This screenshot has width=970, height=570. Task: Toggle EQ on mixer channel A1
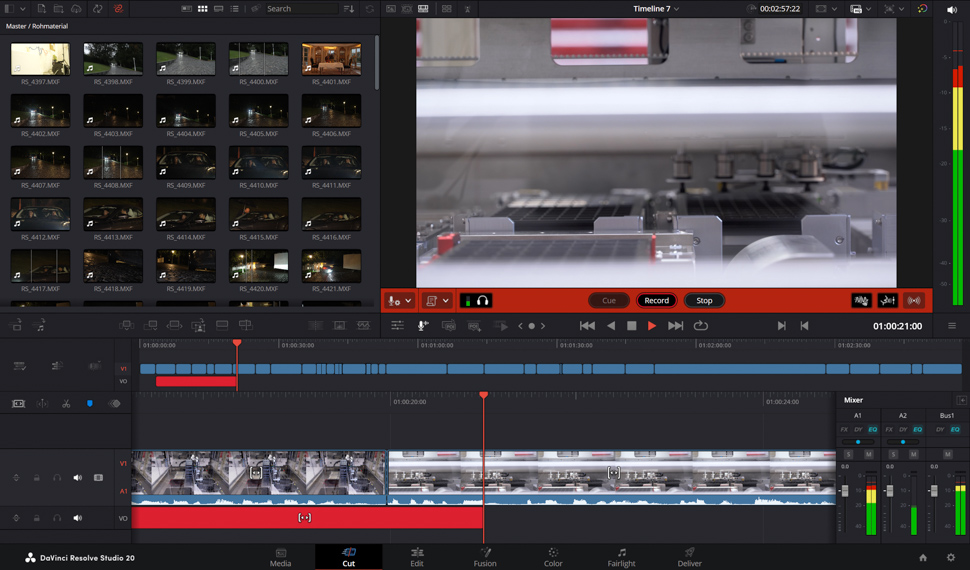(x=872, y=430)
